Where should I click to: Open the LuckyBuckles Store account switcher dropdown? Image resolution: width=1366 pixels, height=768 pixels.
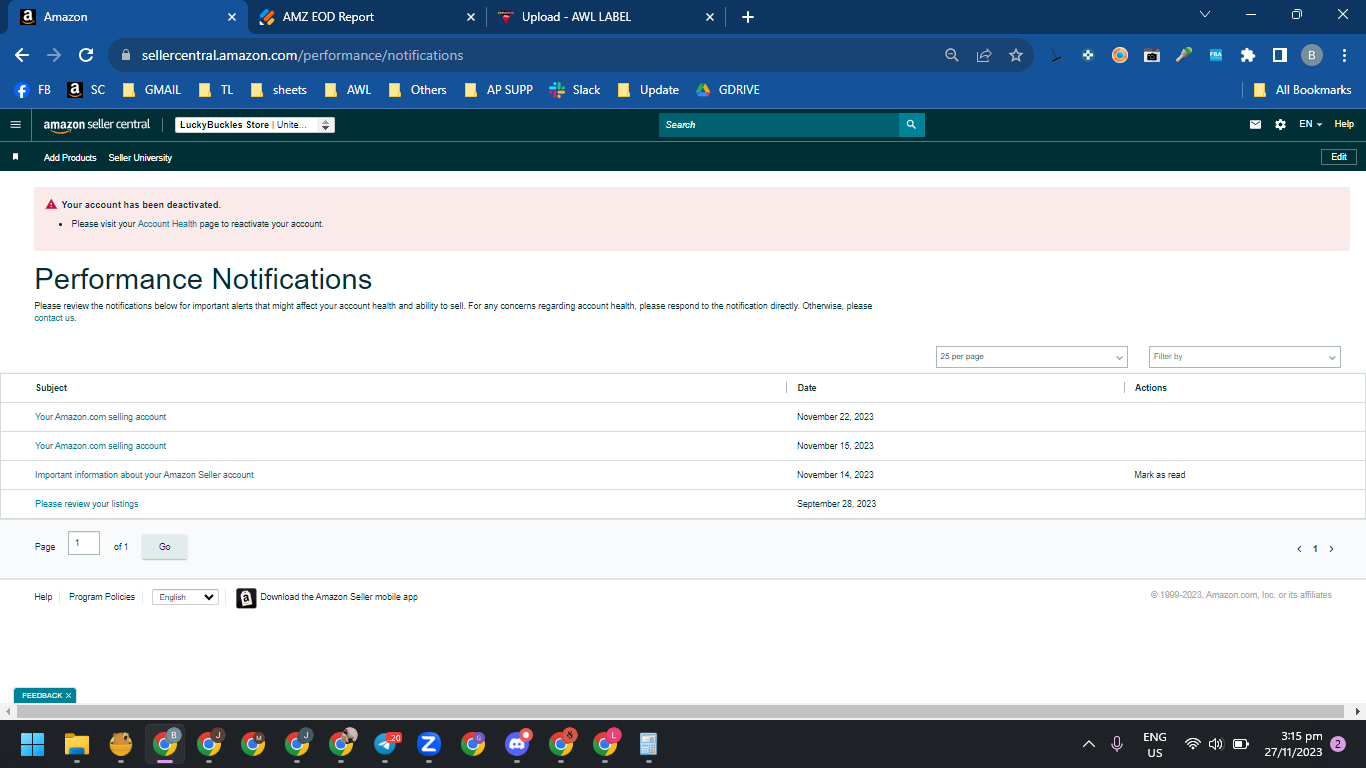[255, 125]
